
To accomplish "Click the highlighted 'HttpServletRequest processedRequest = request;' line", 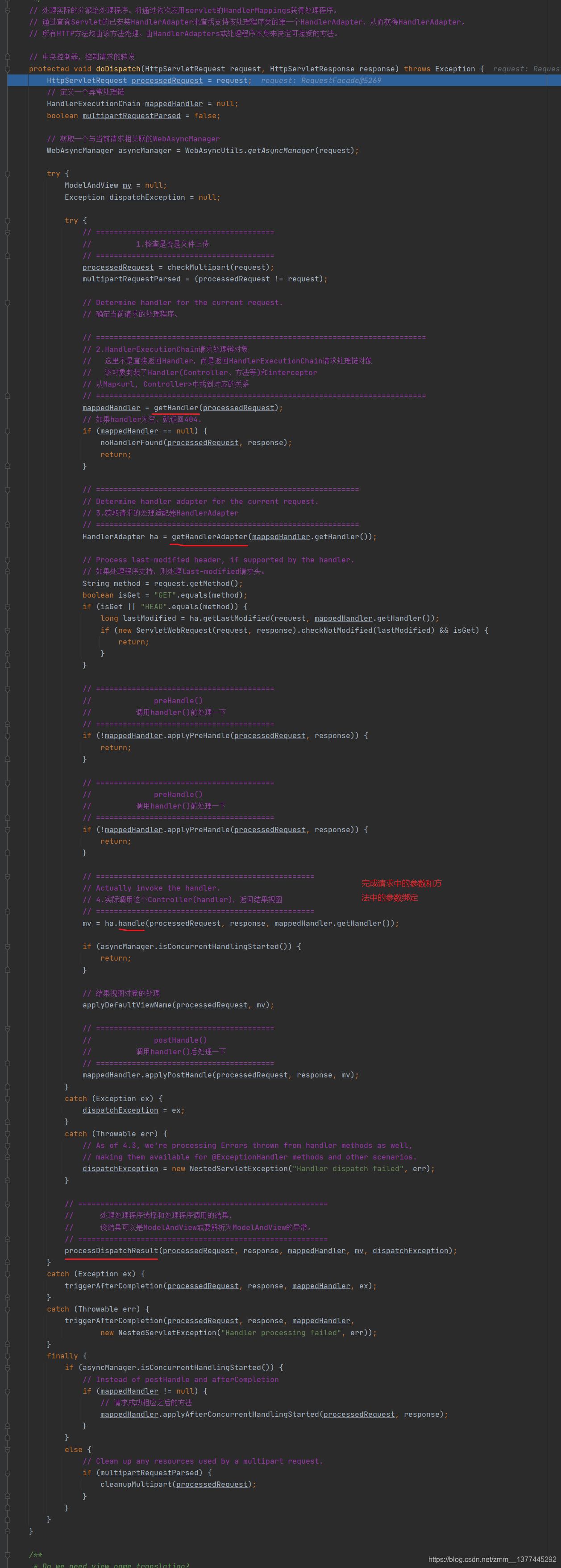I will point(284,80).
